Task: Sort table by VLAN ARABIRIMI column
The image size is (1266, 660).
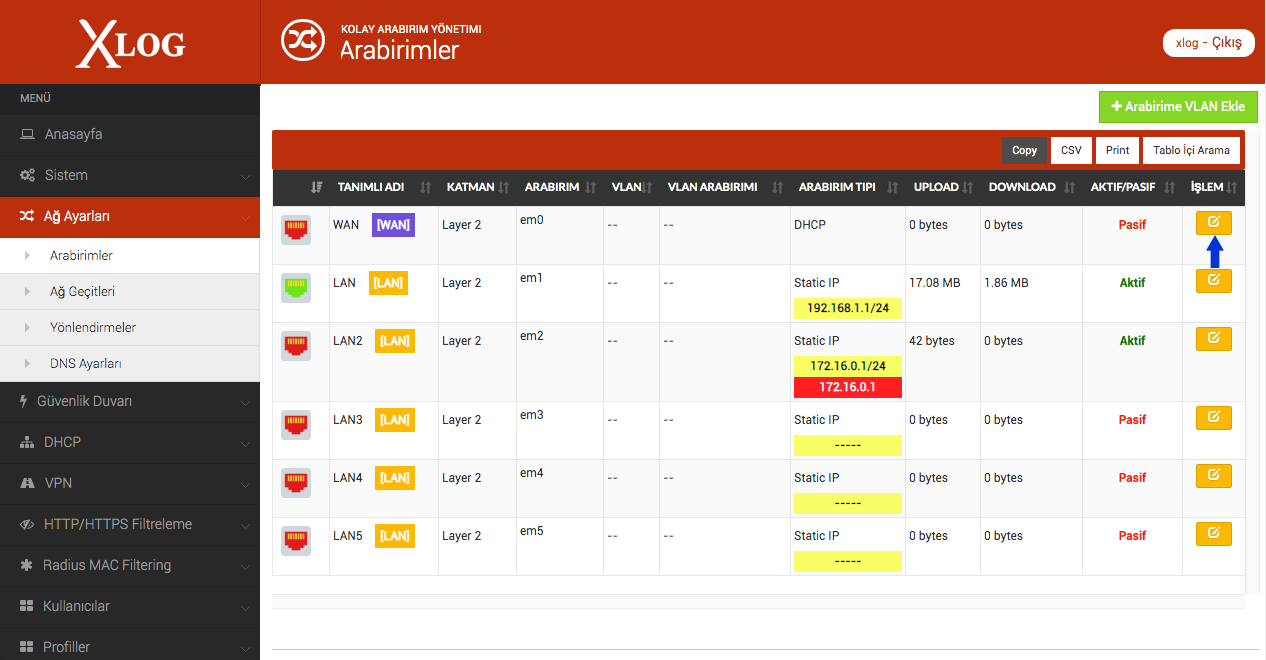Action: point(724,187)
